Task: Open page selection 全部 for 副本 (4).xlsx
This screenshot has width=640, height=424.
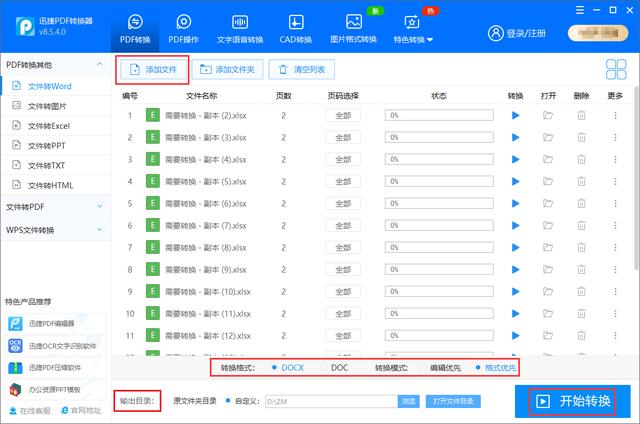Action: (x=343, y=160)
